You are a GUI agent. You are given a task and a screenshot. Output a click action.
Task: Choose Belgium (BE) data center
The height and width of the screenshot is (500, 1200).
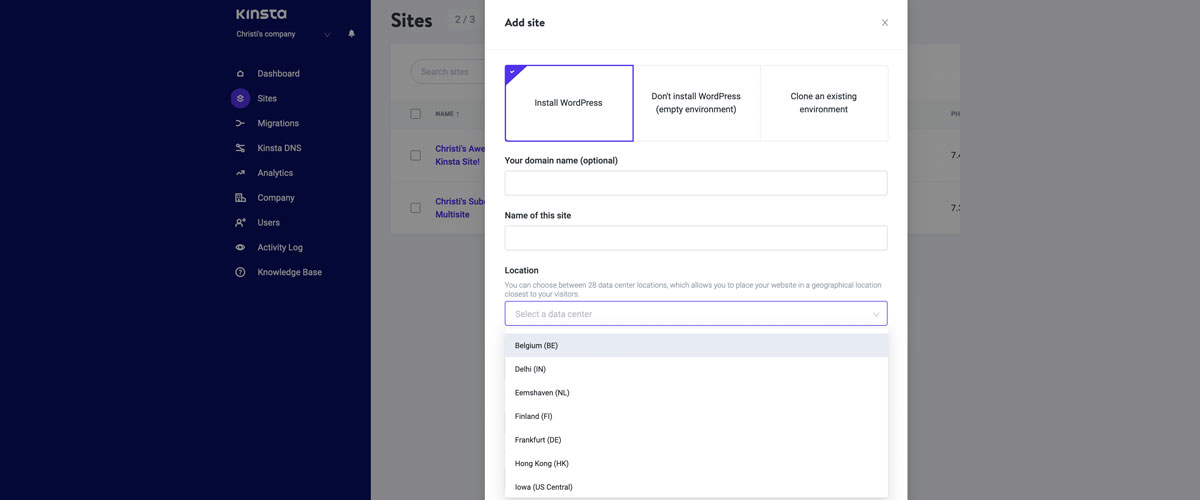point(696,346)
